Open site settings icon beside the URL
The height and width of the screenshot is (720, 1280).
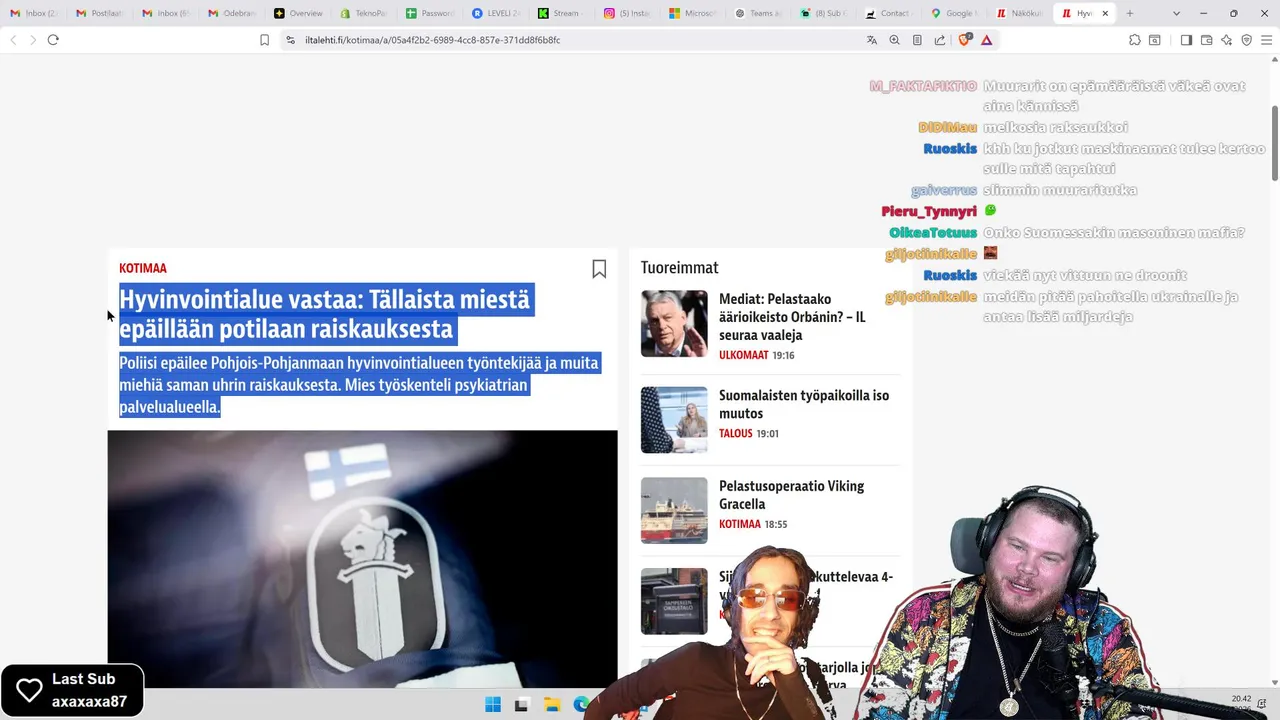[290, 40]
